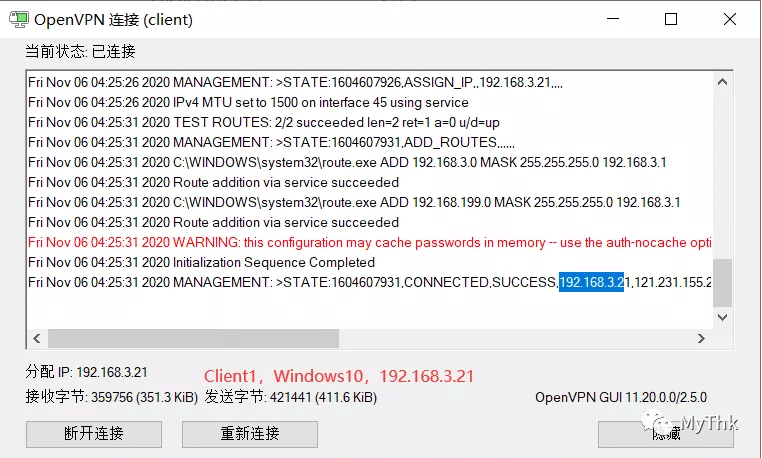Click the red WARNING cache passwords line
Image resolution: width=762 pixels, height=458 pixels.
[x=369, y=242]
